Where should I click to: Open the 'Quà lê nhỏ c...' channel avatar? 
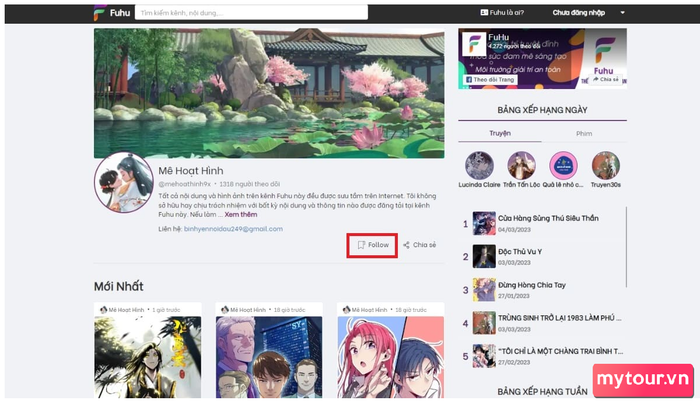click(563, 165)
